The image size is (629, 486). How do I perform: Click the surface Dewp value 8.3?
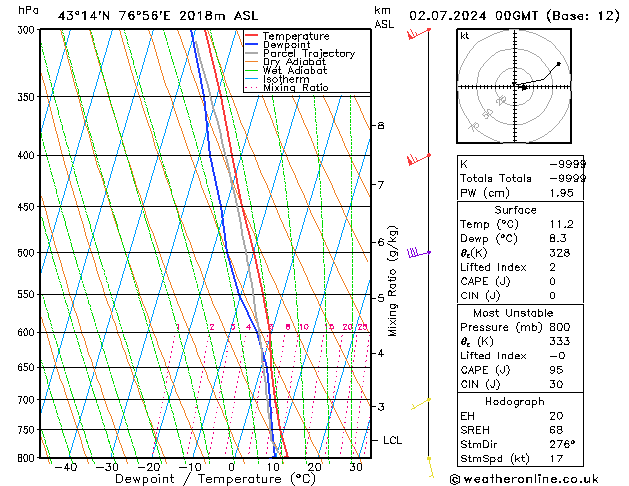[x=558, y=239]
